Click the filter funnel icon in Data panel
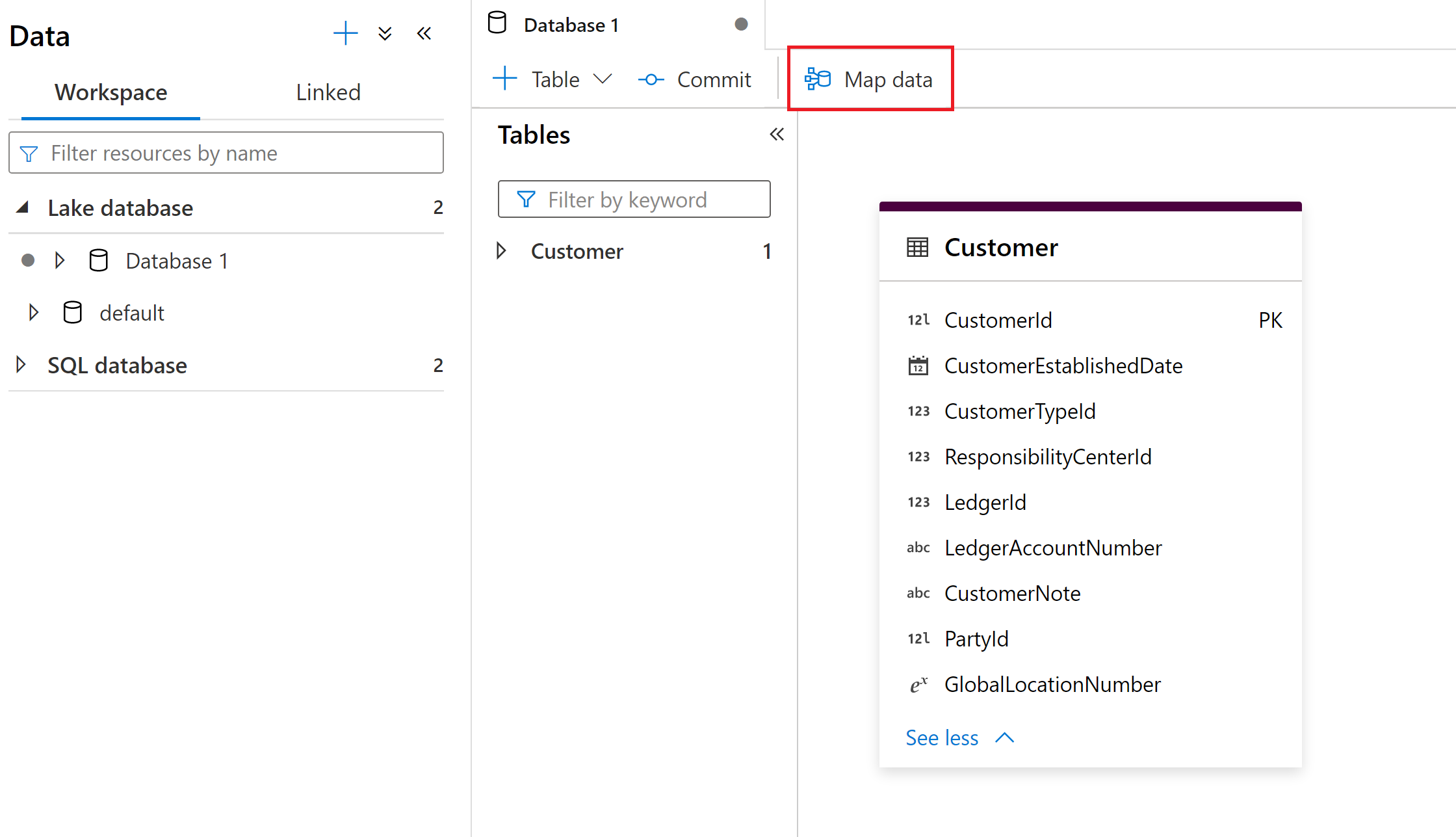Viewport: 1456px width, 837px height. tap(30, 153)
